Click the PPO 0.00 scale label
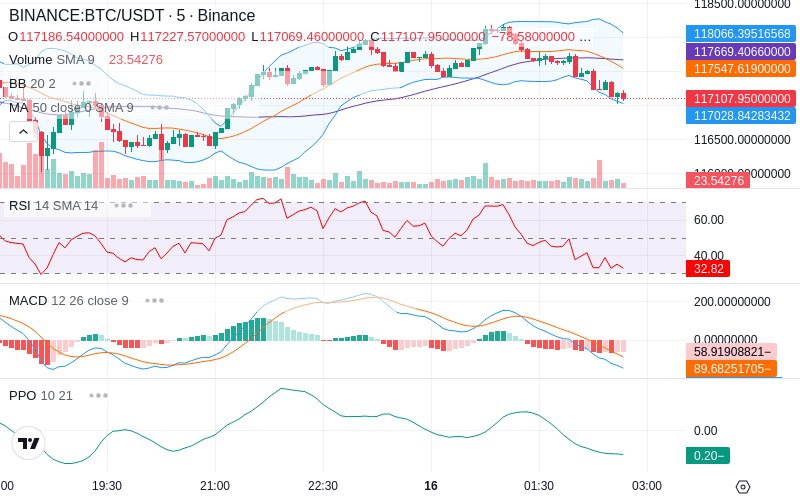The image size is (800, 500). click(705, 431)
